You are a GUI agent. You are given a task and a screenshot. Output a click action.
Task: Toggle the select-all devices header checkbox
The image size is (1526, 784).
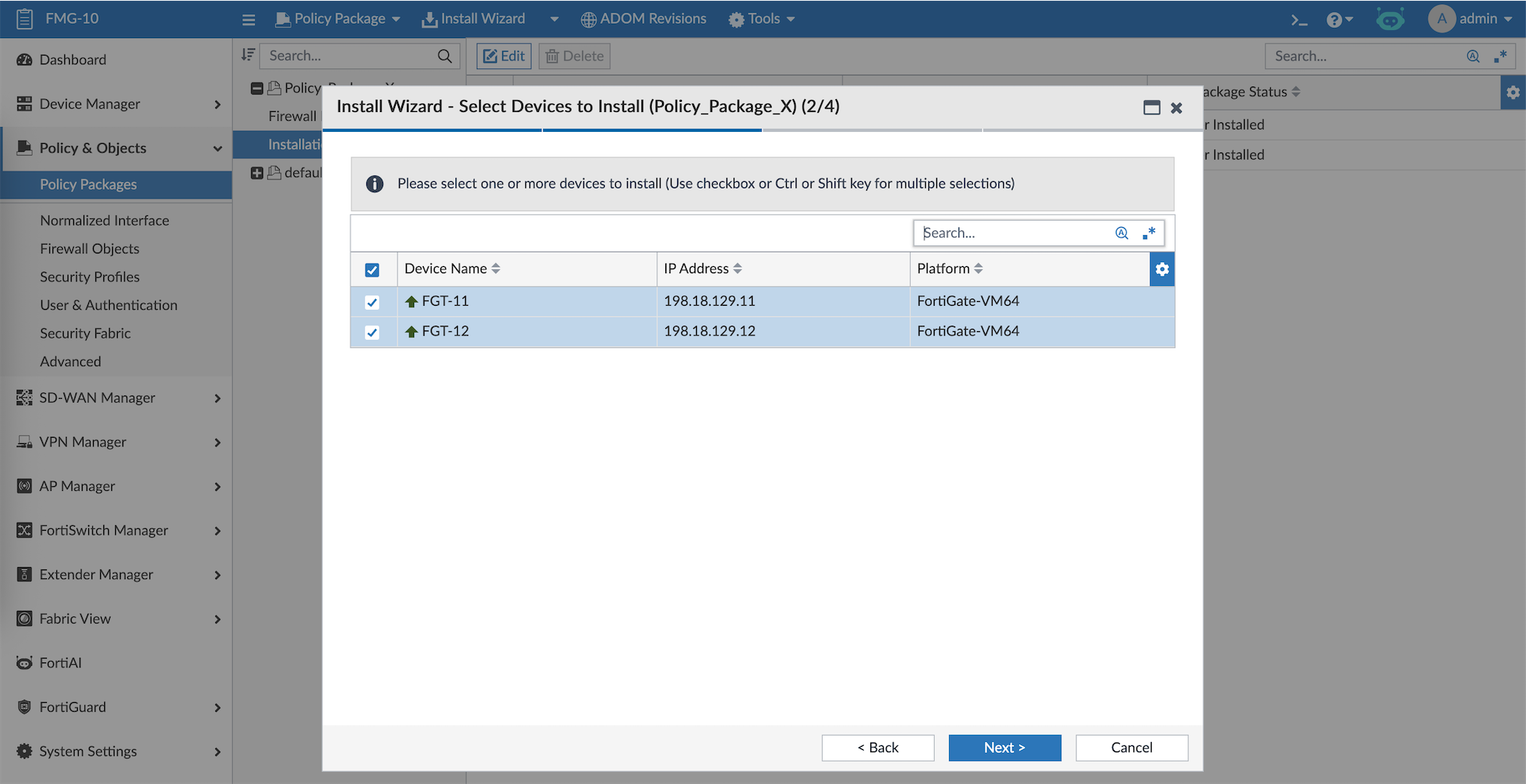tap(372, 270)
